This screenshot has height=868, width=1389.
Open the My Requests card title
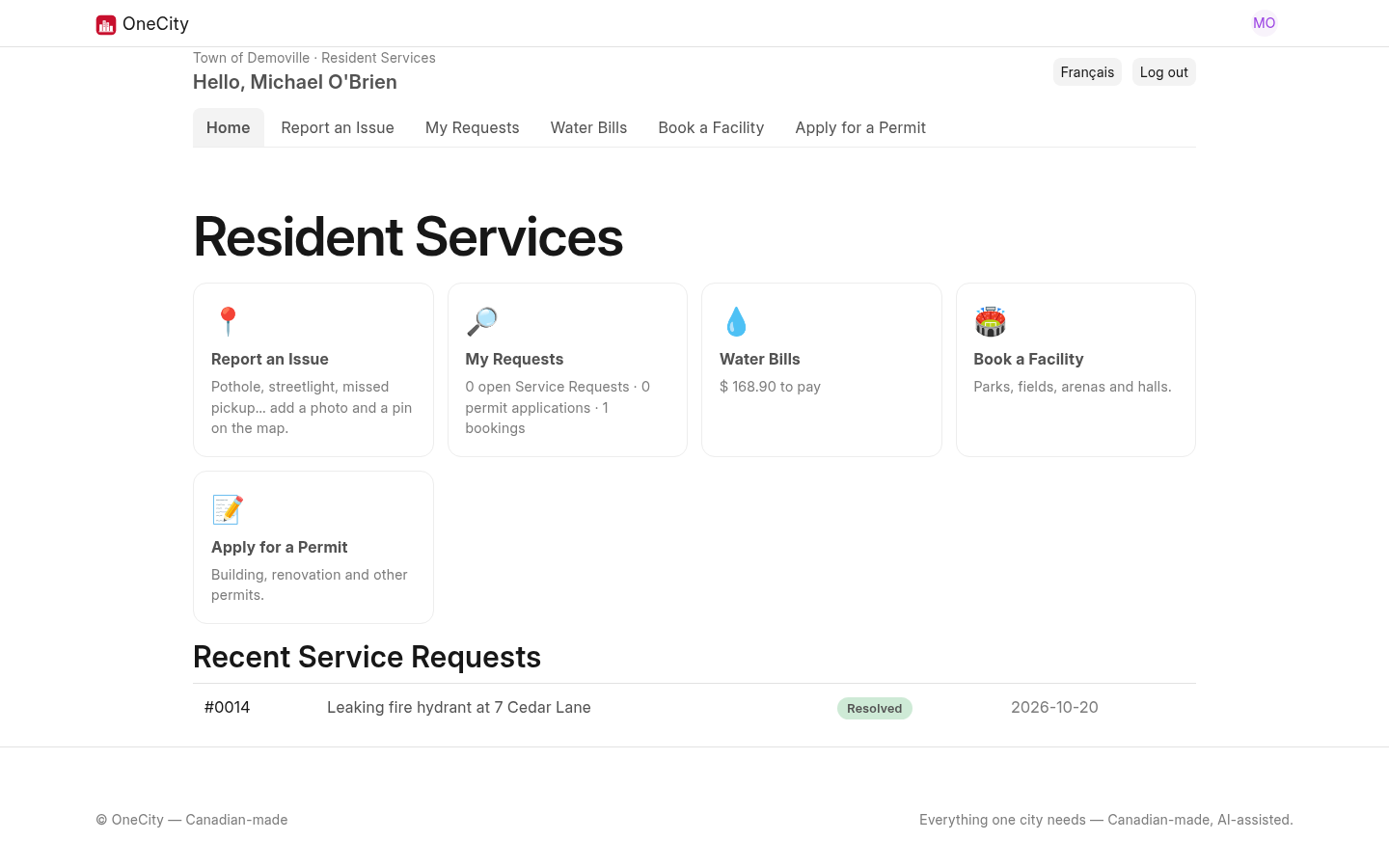click(x=514, y=359)
